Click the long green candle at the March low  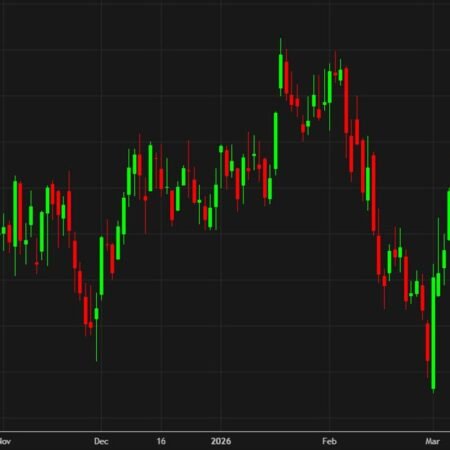click(433, 333)
